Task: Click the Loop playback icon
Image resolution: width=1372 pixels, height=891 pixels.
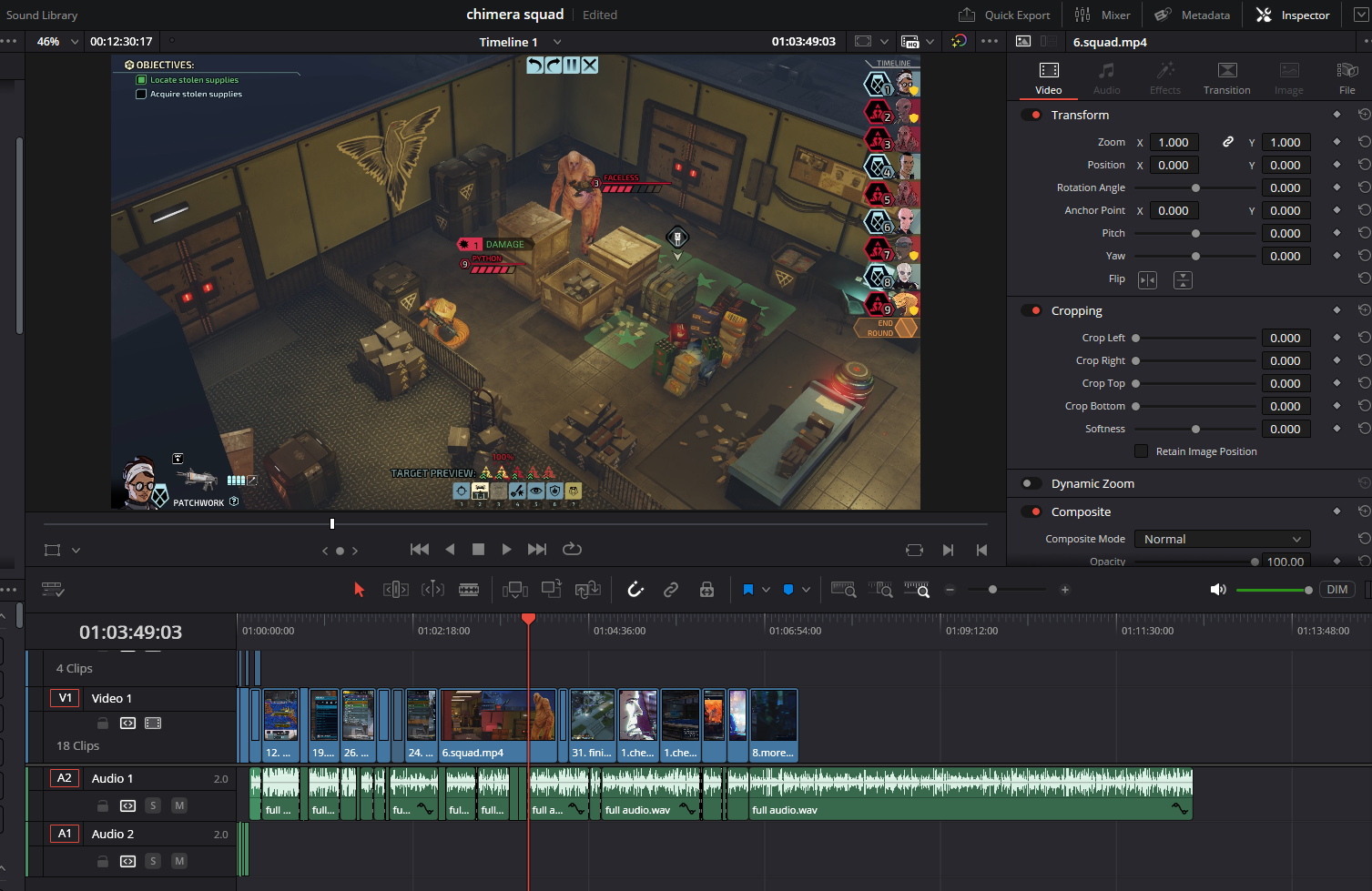Action: (572, 549)
